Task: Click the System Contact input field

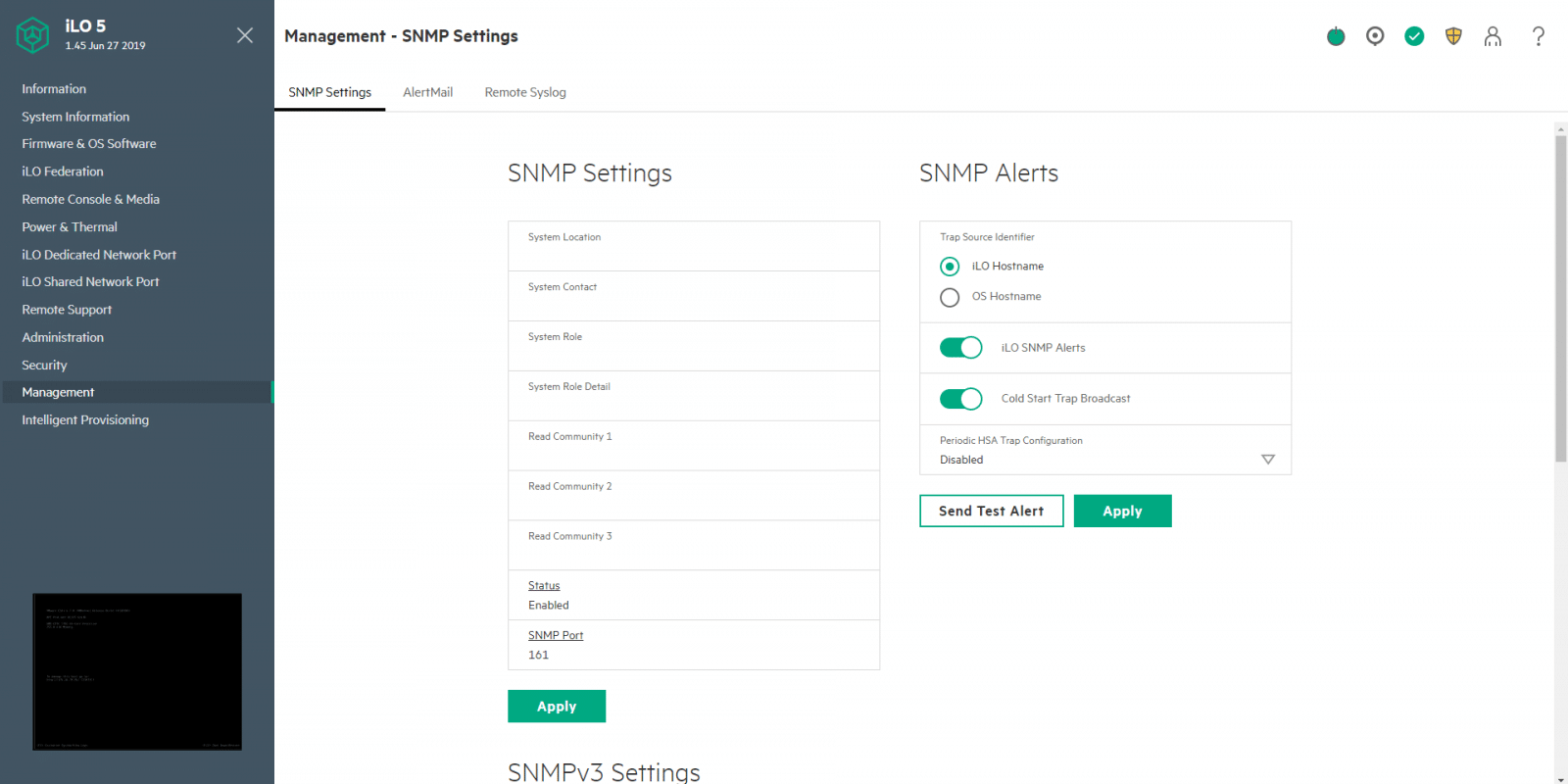Action: click(694, 296)
